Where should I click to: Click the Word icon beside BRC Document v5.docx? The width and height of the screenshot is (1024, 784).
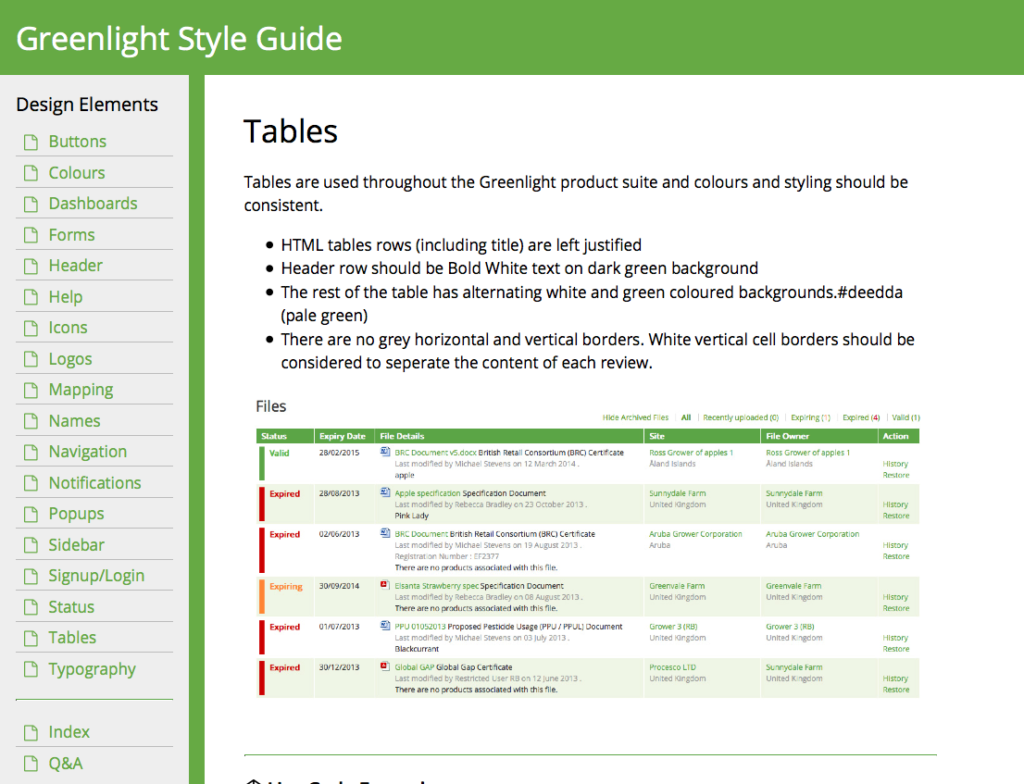point(384,452)
